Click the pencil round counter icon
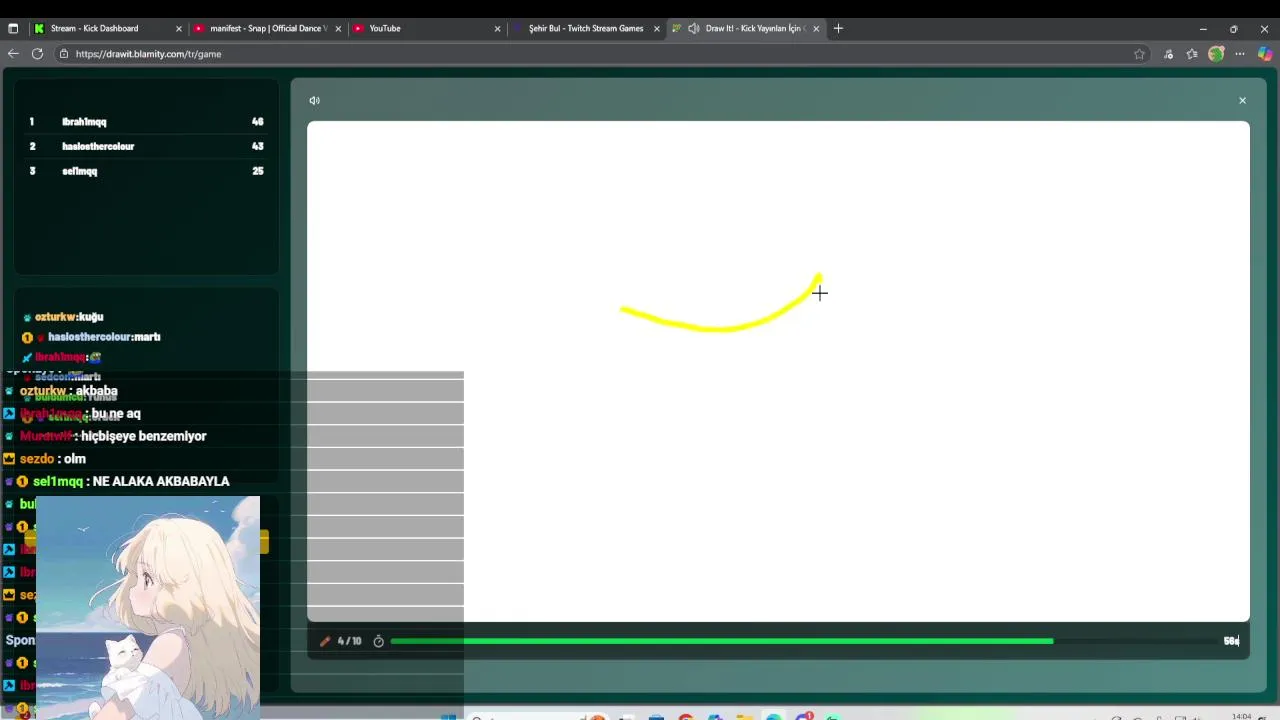This screenshot has width=1280, height=720. coord(325,641)
